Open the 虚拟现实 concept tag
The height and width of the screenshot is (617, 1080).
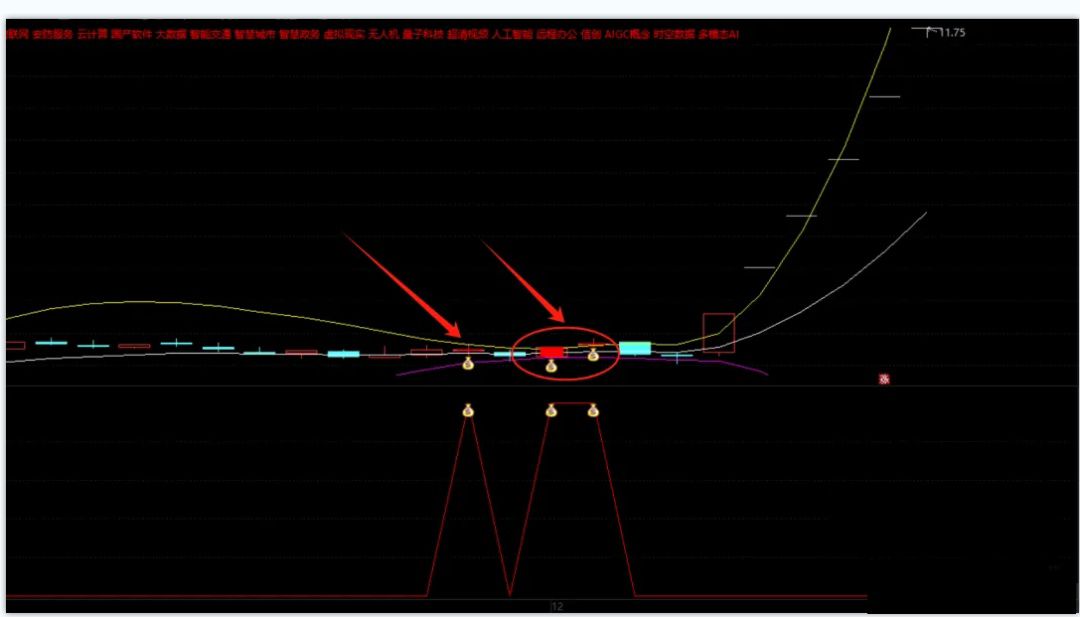point(344,34)
